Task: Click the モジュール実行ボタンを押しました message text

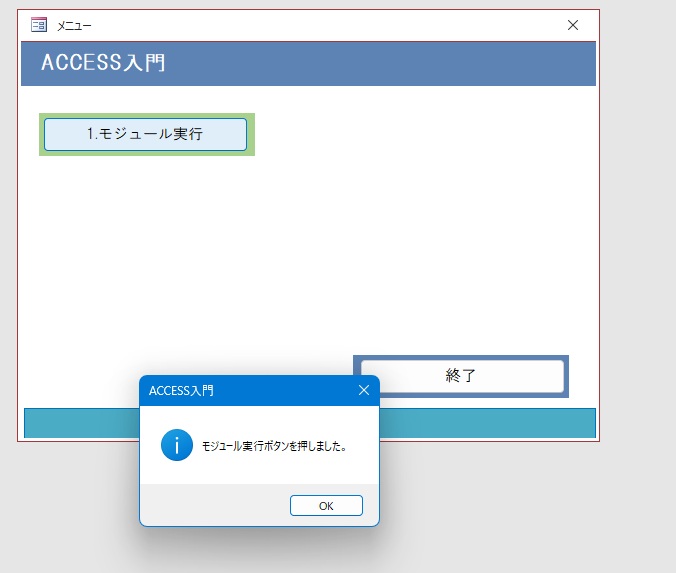Action: (x=274, y=447)
